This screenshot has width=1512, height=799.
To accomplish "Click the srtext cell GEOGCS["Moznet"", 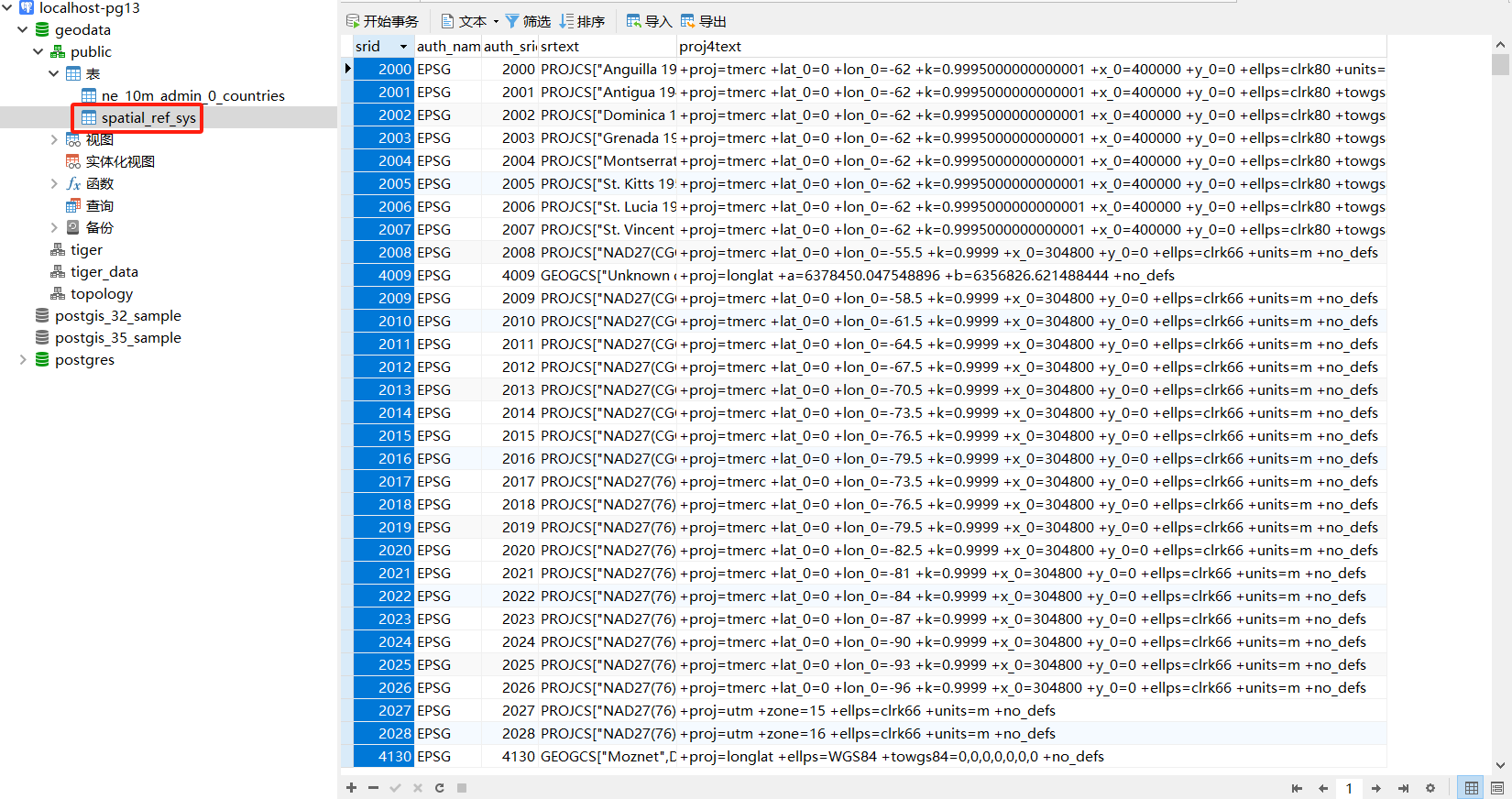I will pyautogui.click(x=608, y=757).
